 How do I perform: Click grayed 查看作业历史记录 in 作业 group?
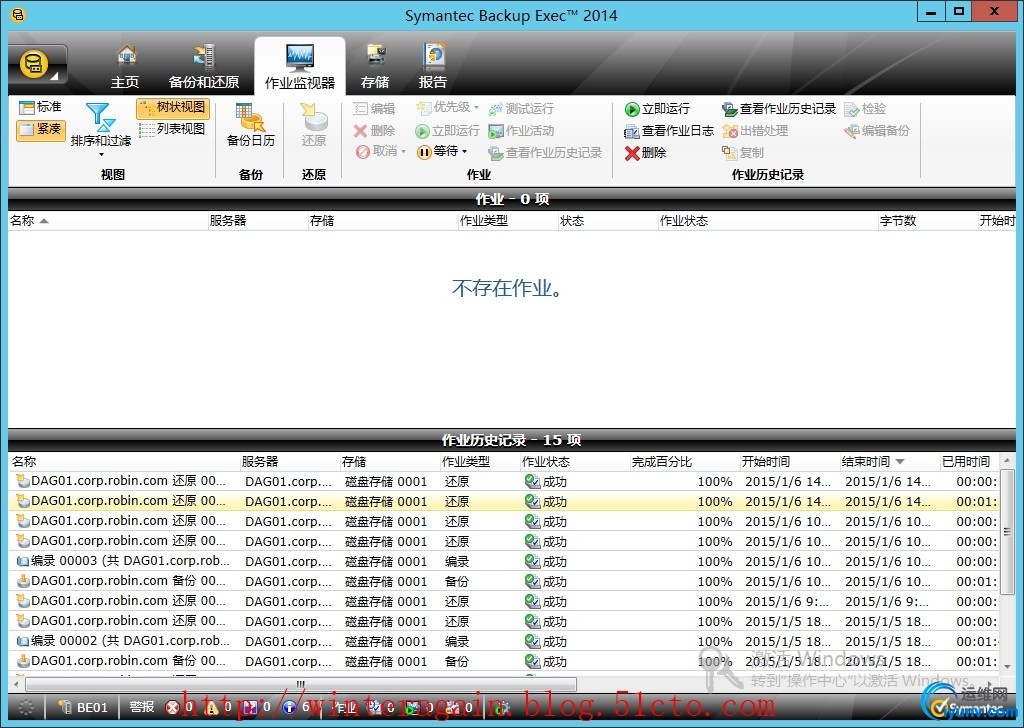point(545,153)
